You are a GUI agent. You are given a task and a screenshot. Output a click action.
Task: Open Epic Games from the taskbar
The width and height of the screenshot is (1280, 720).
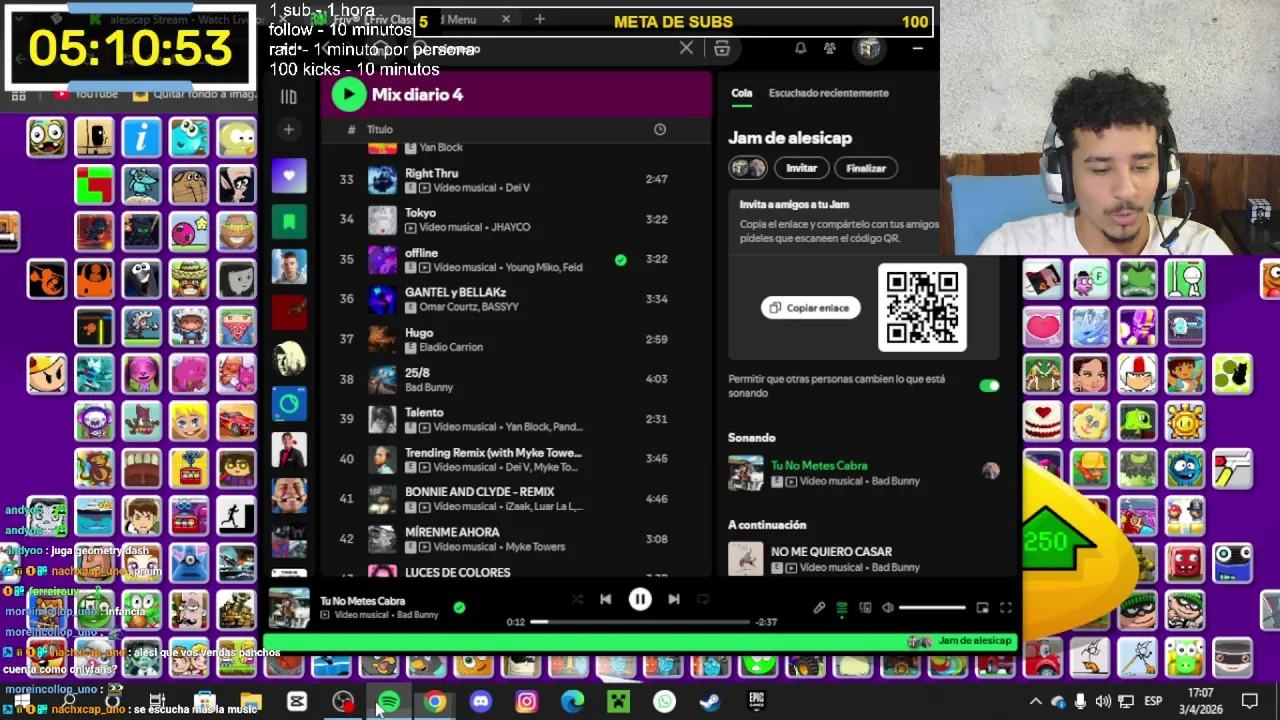[757, 702]
